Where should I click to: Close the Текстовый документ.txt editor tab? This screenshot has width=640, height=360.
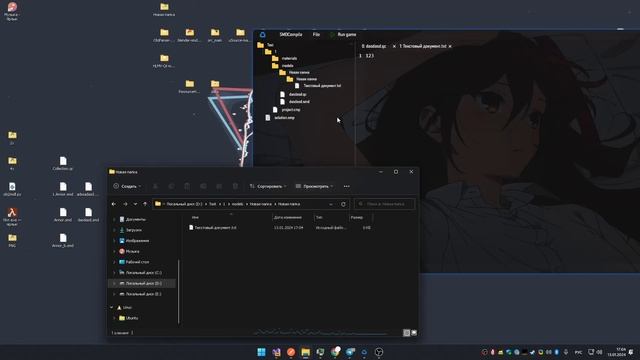point(450,47)
